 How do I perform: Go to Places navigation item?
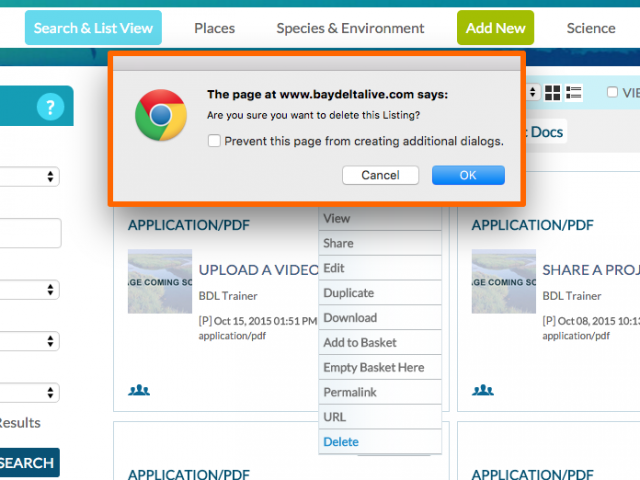215,28
